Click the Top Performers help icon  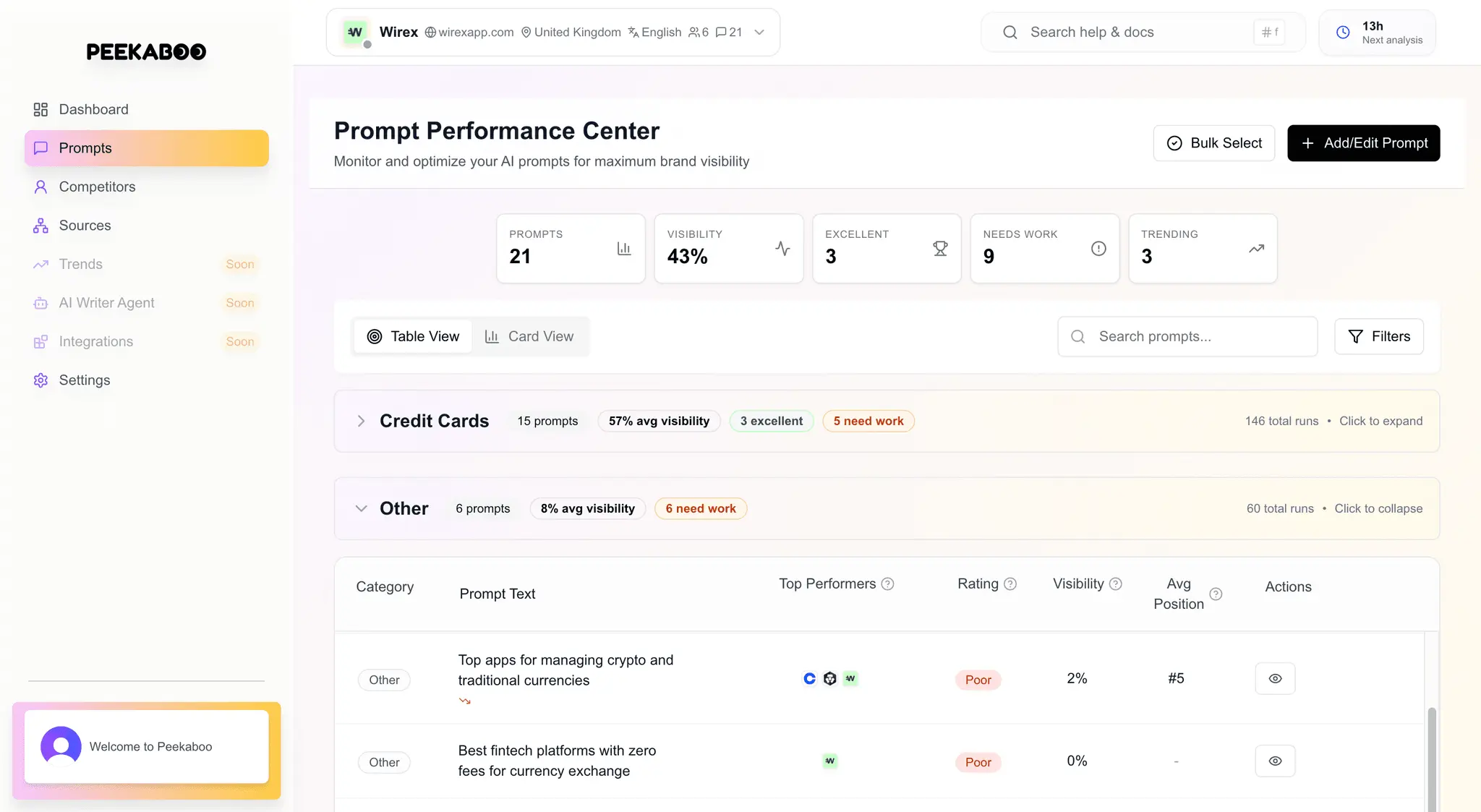[888, 584]
